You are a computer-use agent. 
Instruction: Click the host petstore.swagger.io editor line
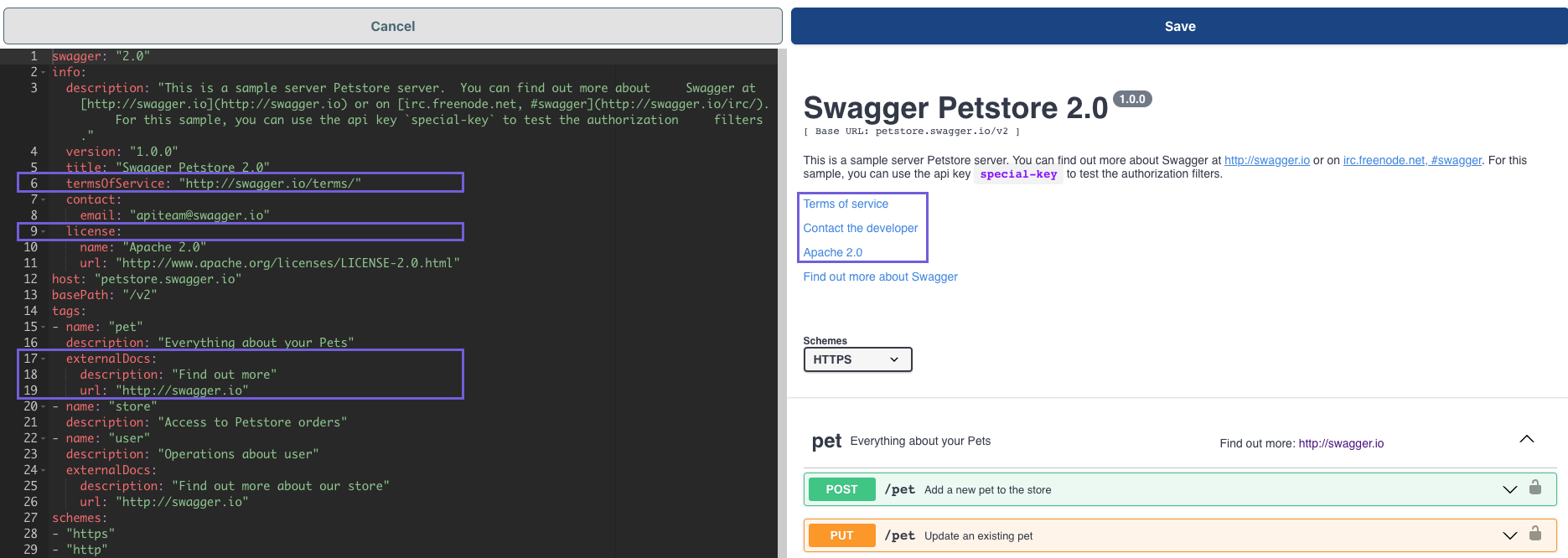147,279
